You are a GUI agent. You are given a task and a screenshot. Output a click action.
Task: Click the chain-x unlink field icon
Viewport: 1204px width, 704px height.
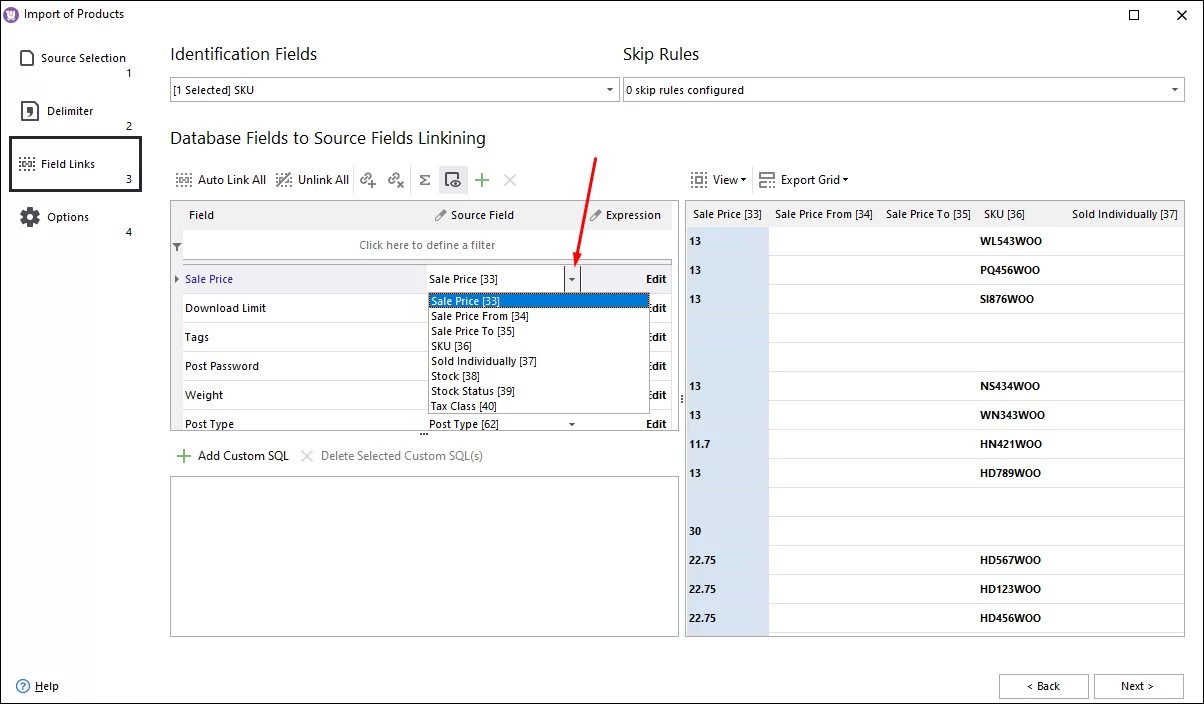pos(396,180)
